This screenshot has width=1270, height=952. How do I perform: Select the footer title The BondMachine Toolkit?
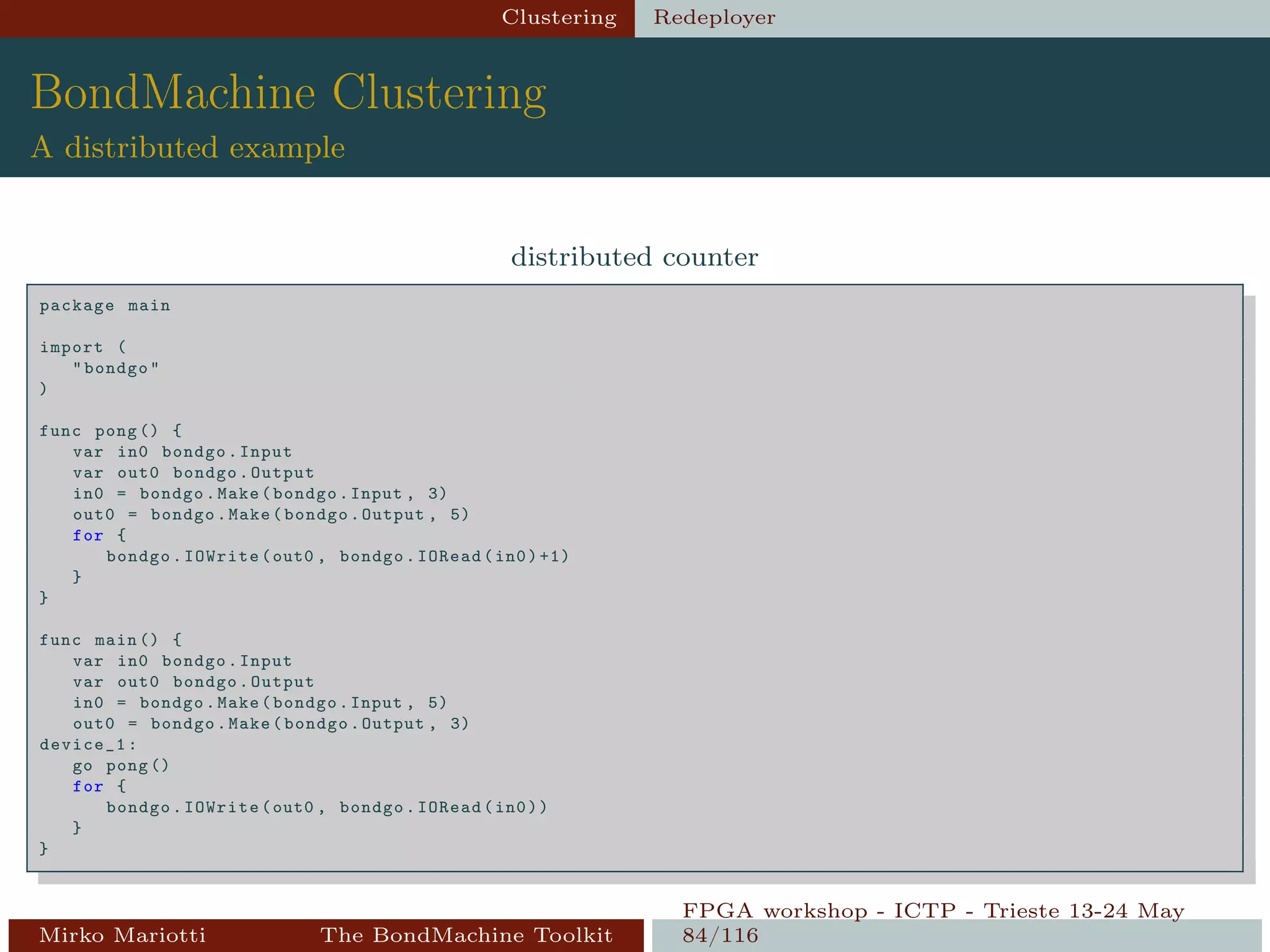(466, 935)
